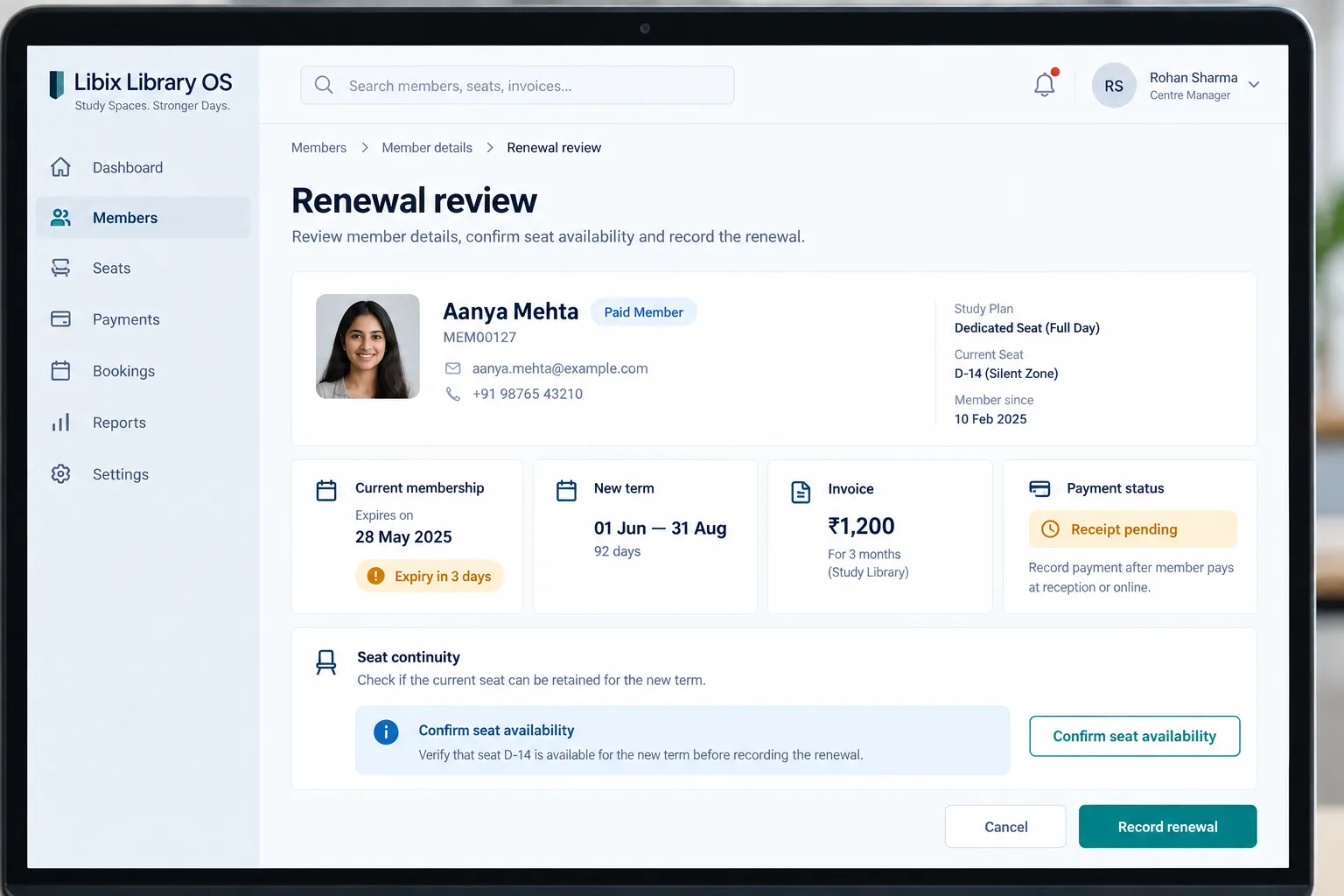Click the email envelope icon
1344x896 pixels.
point(452,368)
